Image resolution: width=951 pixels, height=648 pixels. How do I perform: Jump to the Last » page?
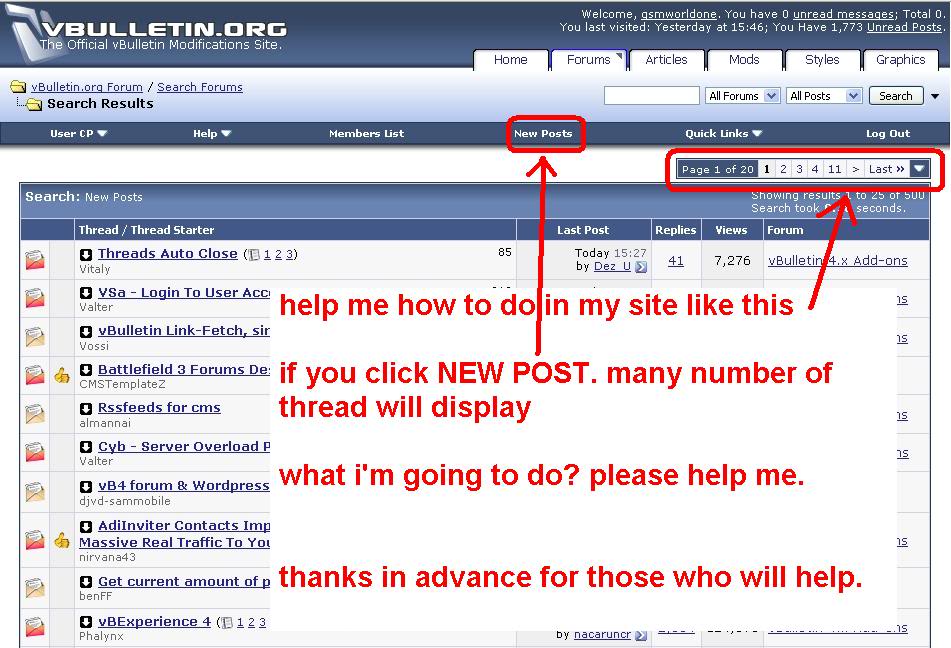(886, 169)
